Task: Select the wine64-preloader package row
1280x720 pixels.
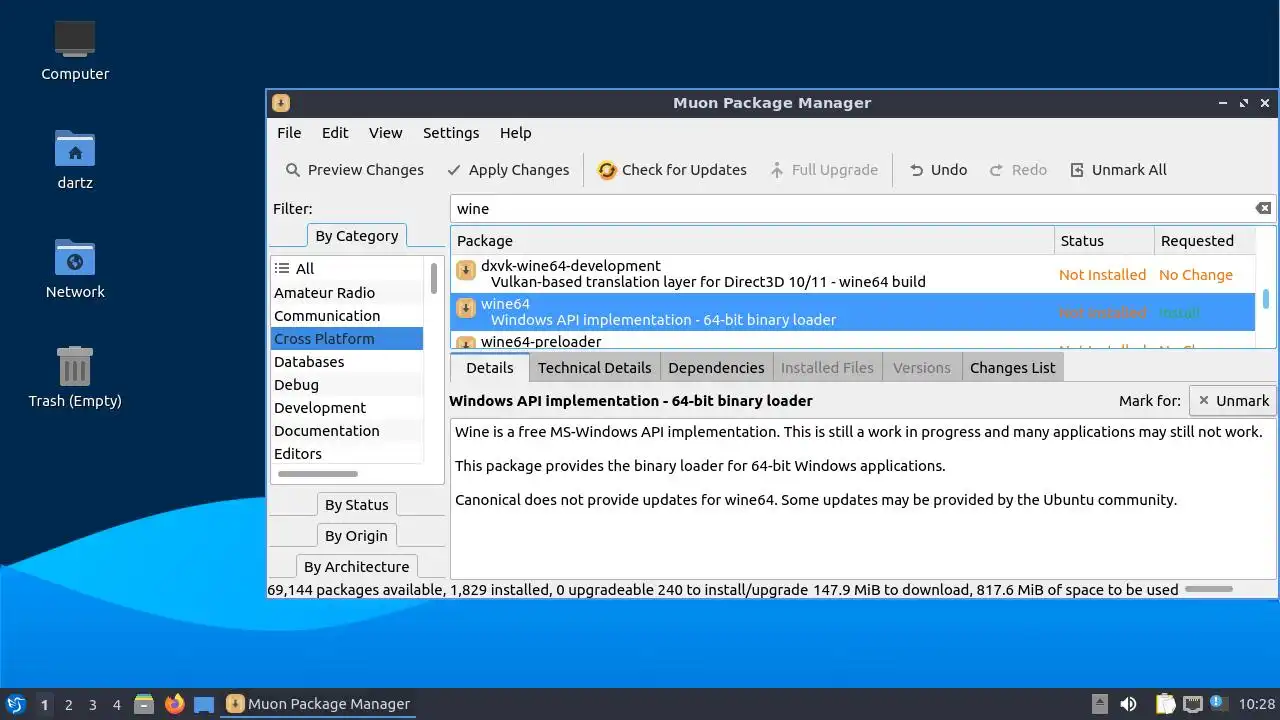Action: pos(853,341)
